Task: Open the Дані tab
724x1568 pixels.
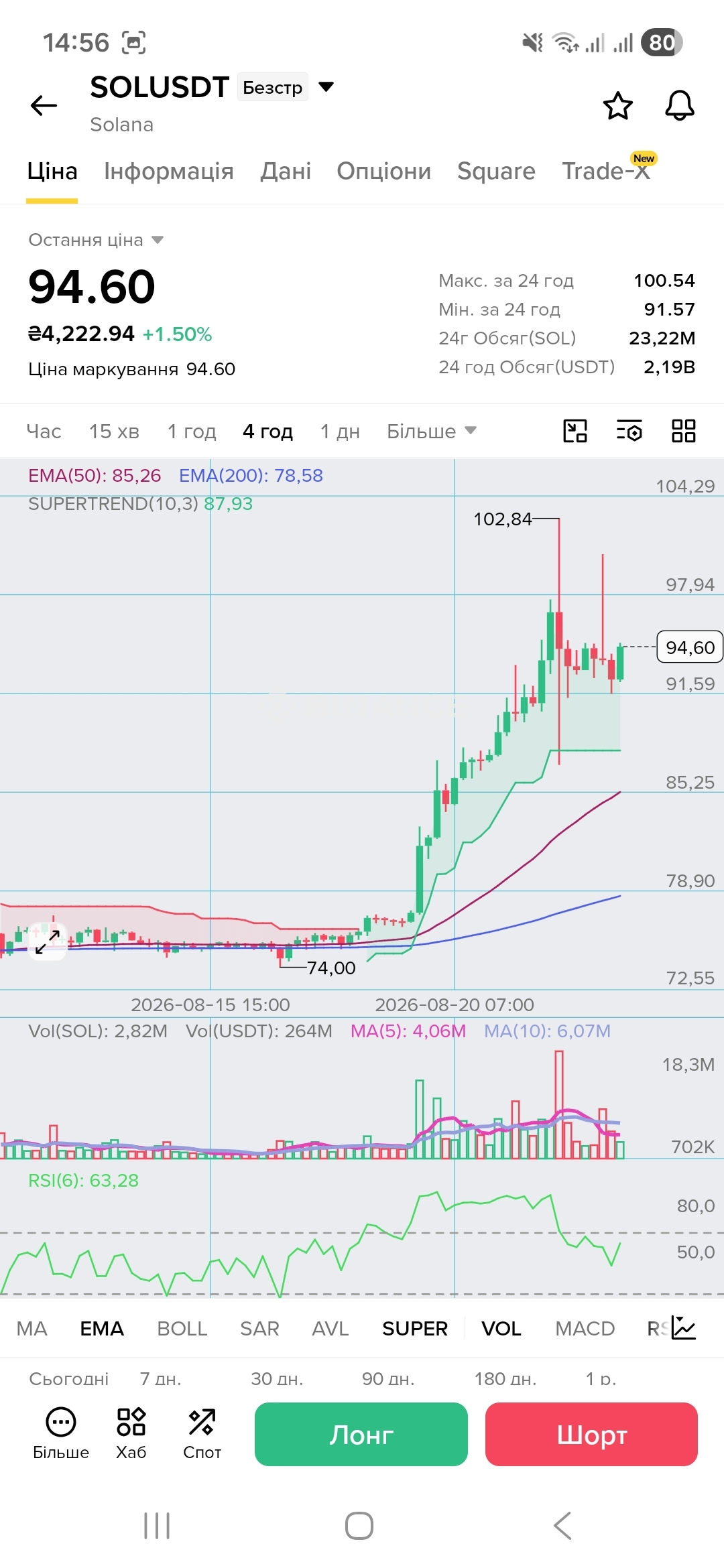Action: tap(286, 172)
